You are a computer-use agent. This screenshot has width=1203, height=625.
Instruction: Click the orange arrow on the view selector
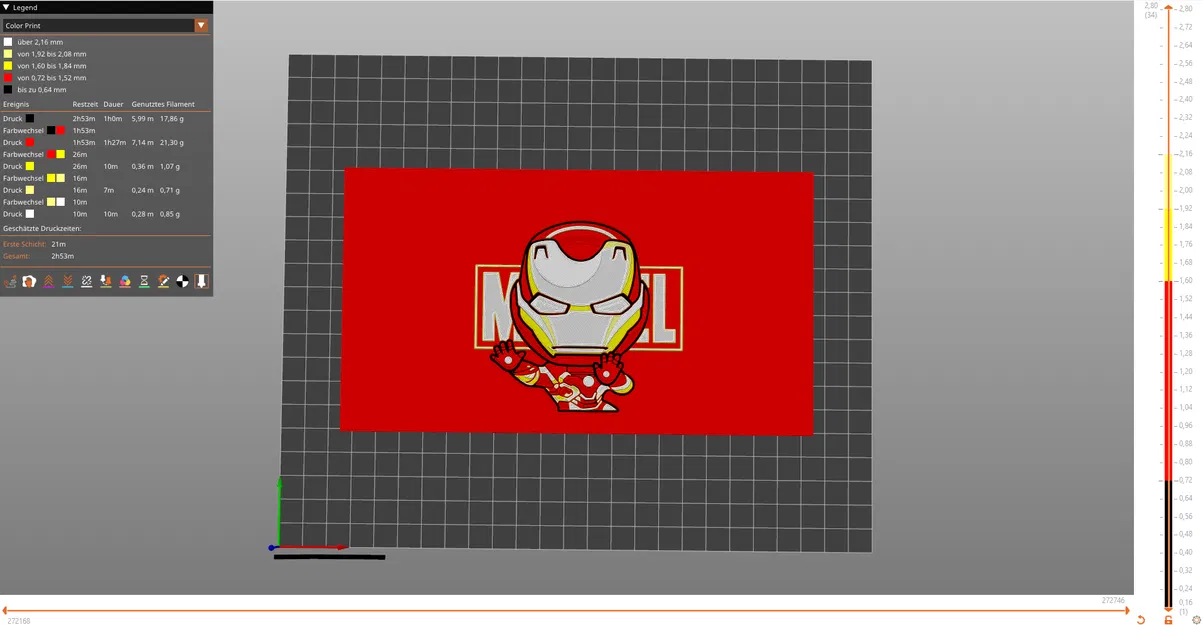[x=202, y=25]
